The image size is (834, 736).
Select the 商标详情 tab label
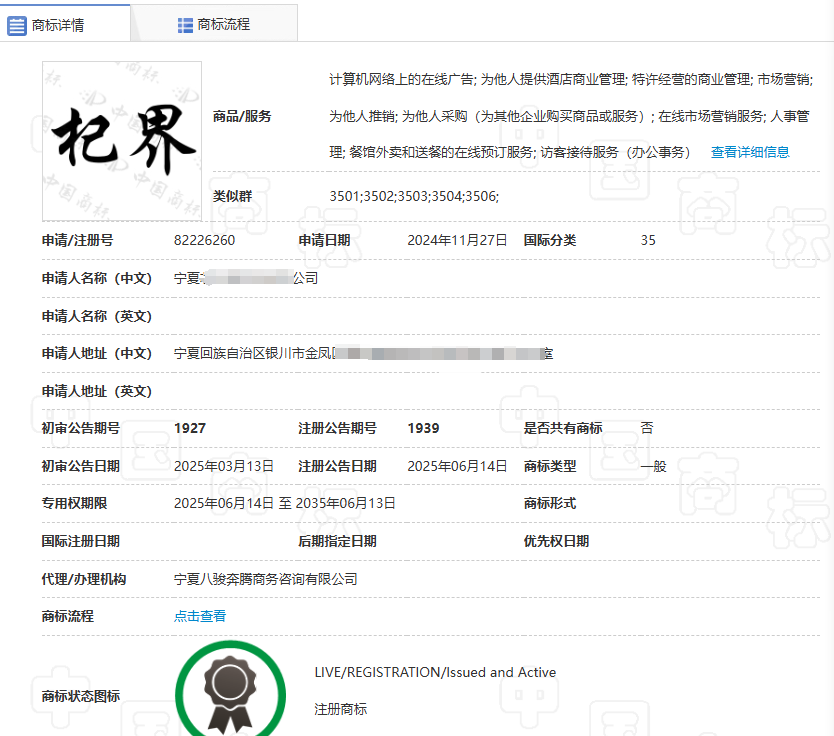(x=59, y=25)
